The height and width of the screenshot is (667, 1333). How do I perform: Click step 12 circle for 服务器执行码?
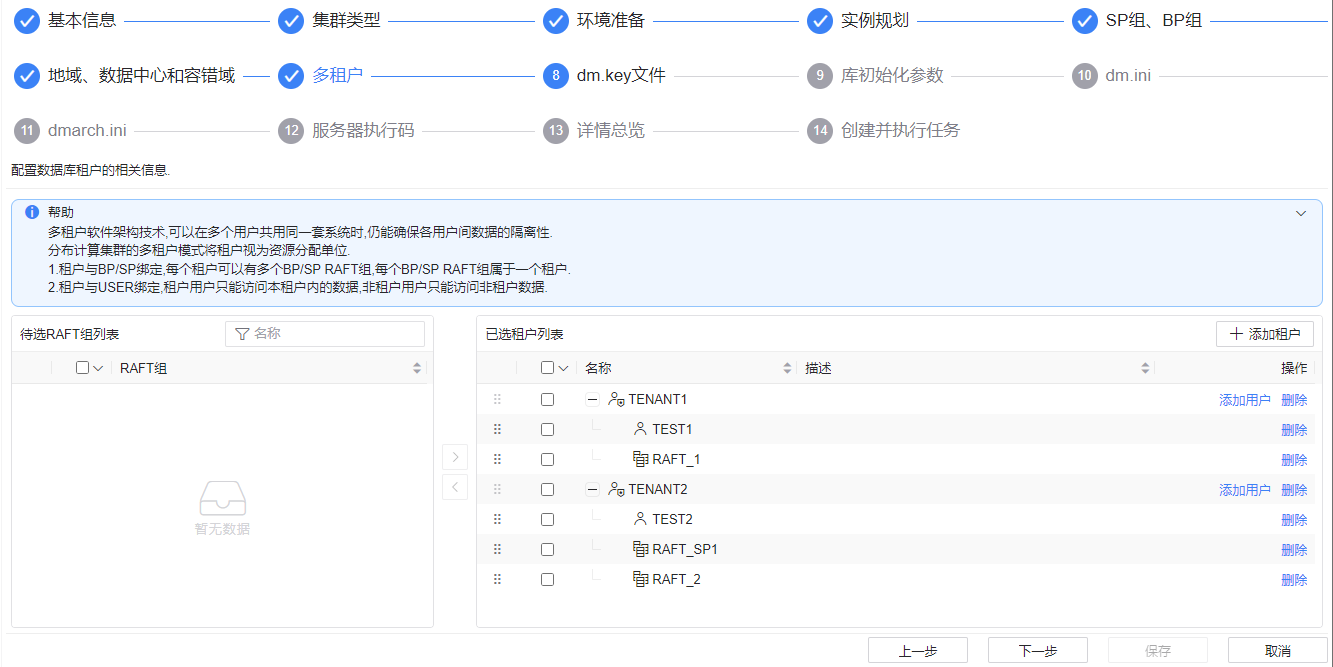291,130
